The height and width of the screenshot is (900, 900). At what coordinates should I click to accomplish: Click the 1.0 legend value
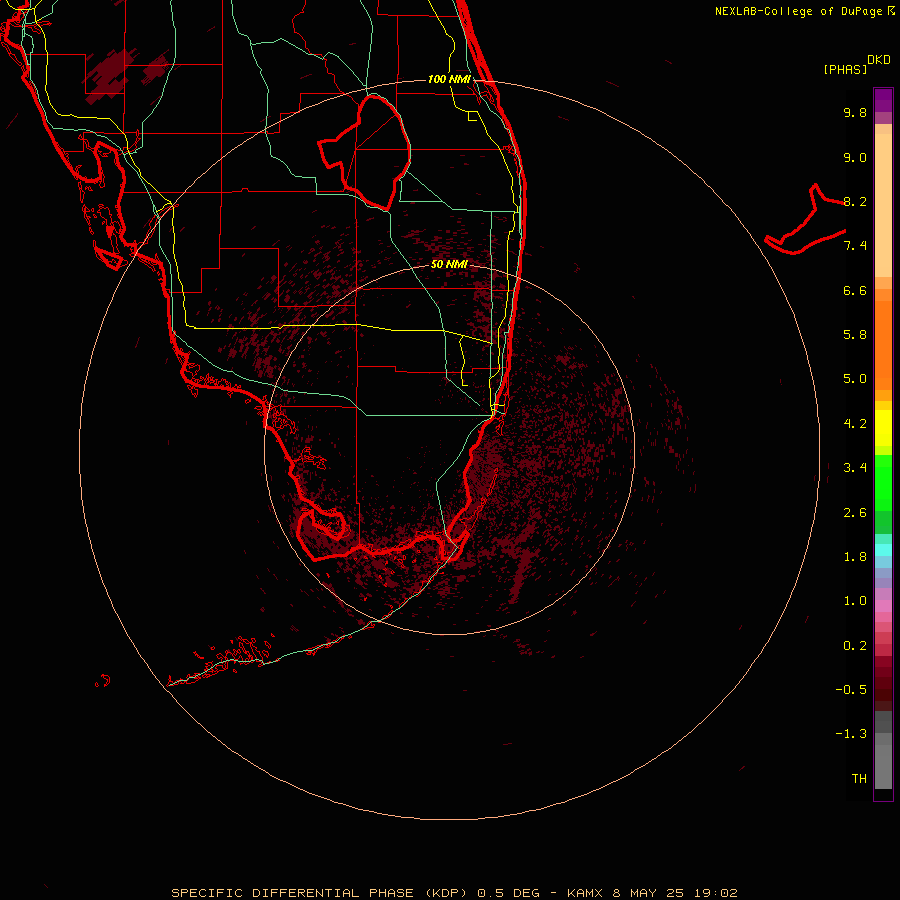point(855,601)
